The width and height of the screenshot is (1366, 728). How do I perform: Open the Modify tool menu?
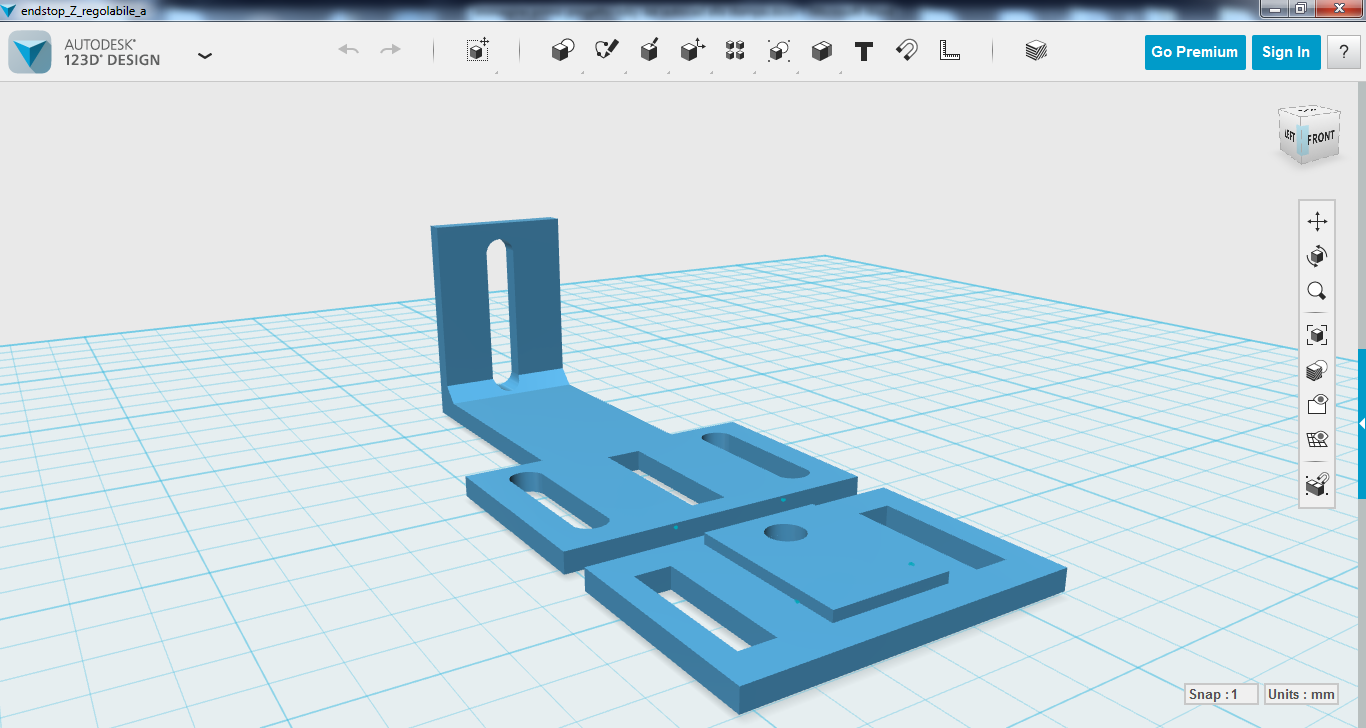click(x=692, y=50)
